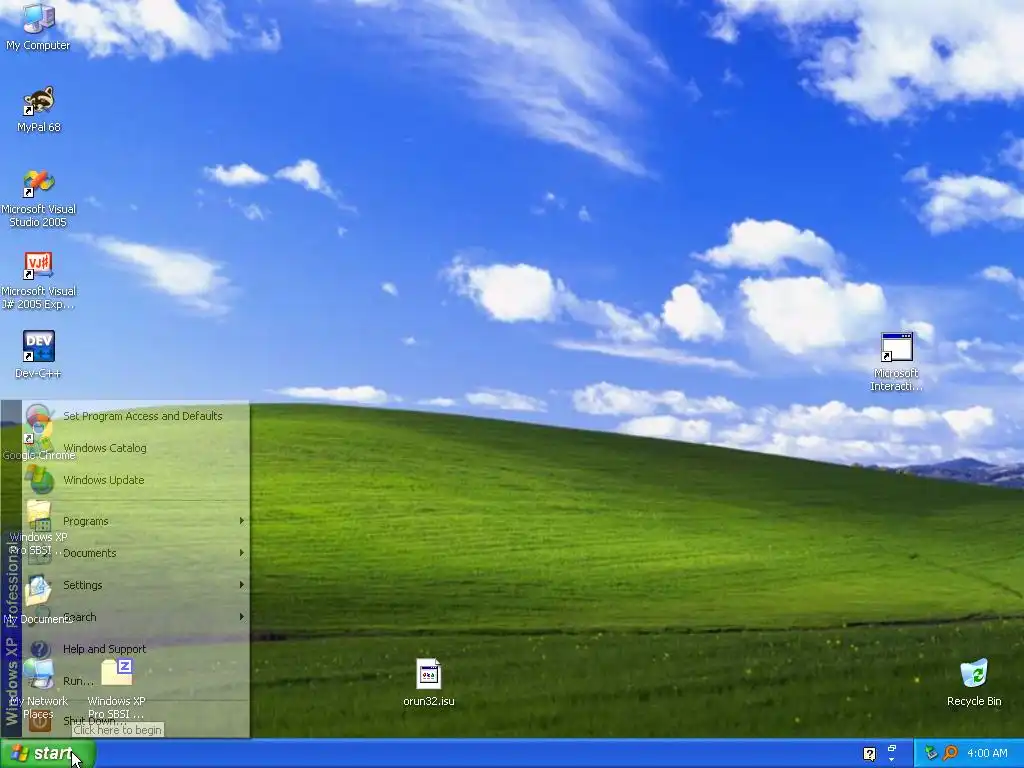Choose Shut Down... from the Start menu
1024x768 pixels.
click(136, 721)
